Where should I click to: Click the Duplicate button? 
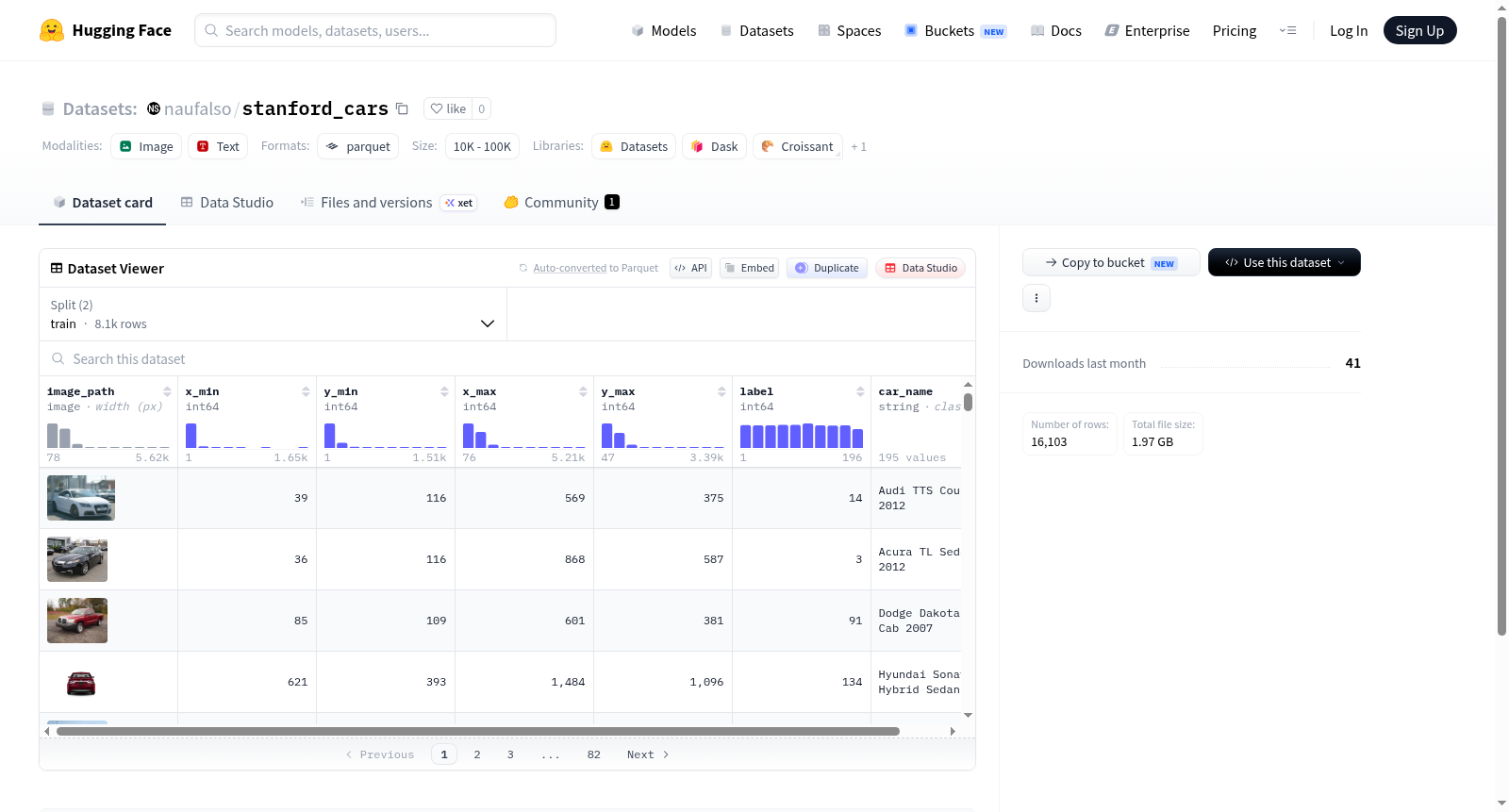pyautogui.click(x=827, y=268)
